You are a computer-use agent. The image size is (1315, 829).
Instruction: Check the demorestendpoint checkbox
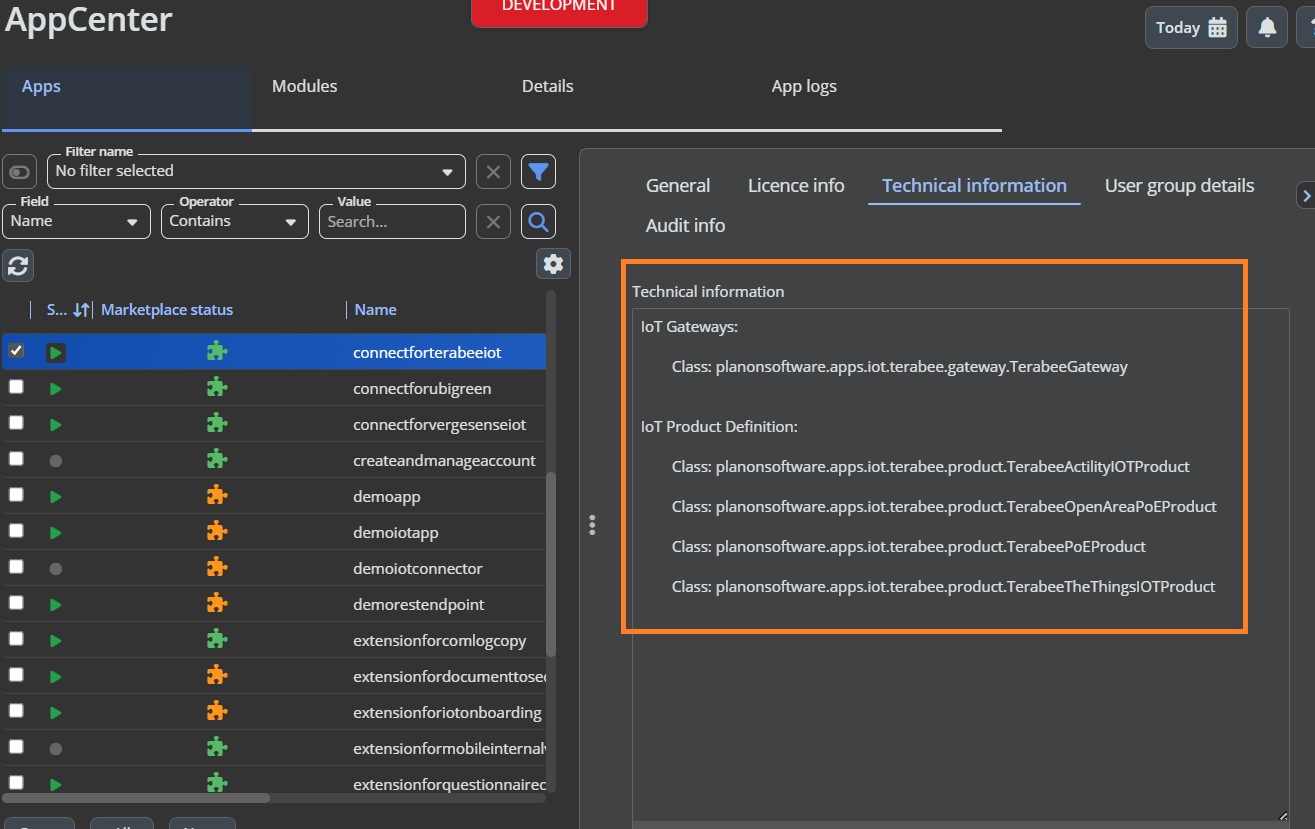[16, 603]
